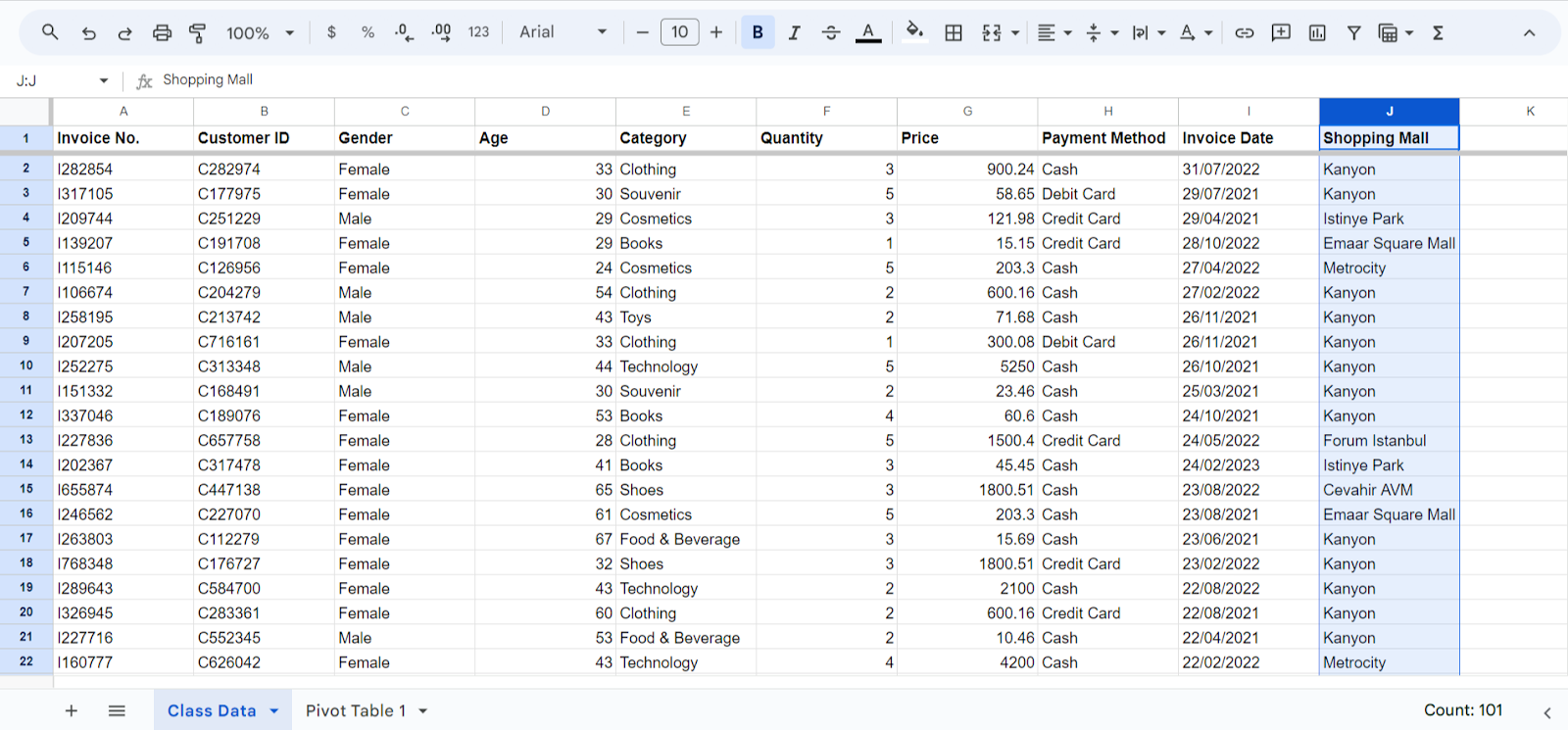Viewport: 1568px width, 730px height.
Task: Expand the Arial font dropdown
Action: point(563,32)
